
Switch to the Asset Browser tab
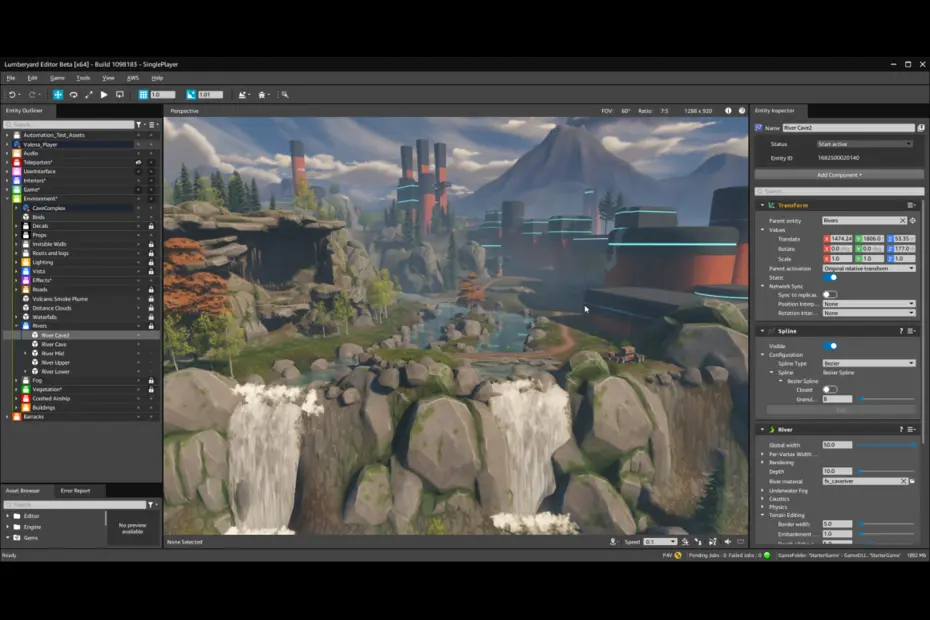23,491
